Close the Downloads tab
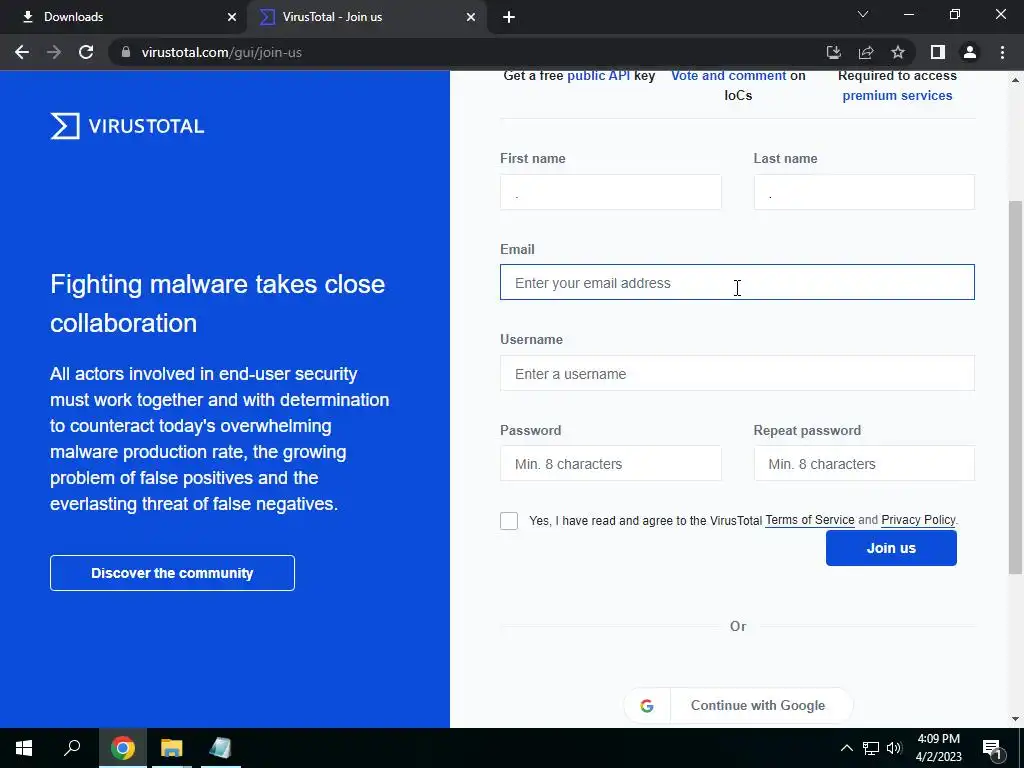The width and height of the screenshot is (1024, 768). pos(232,17)
